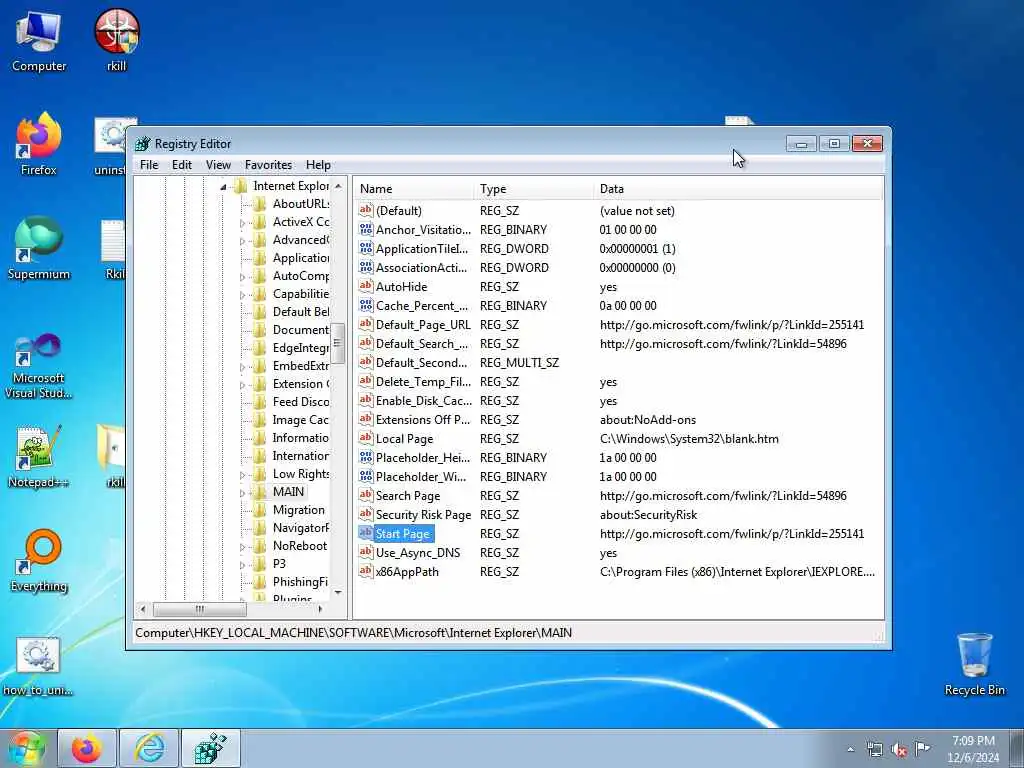The height and width of the screenshot is (768, 1024).
Task: Sort values by the Data column header
Action: pos(738,189)
